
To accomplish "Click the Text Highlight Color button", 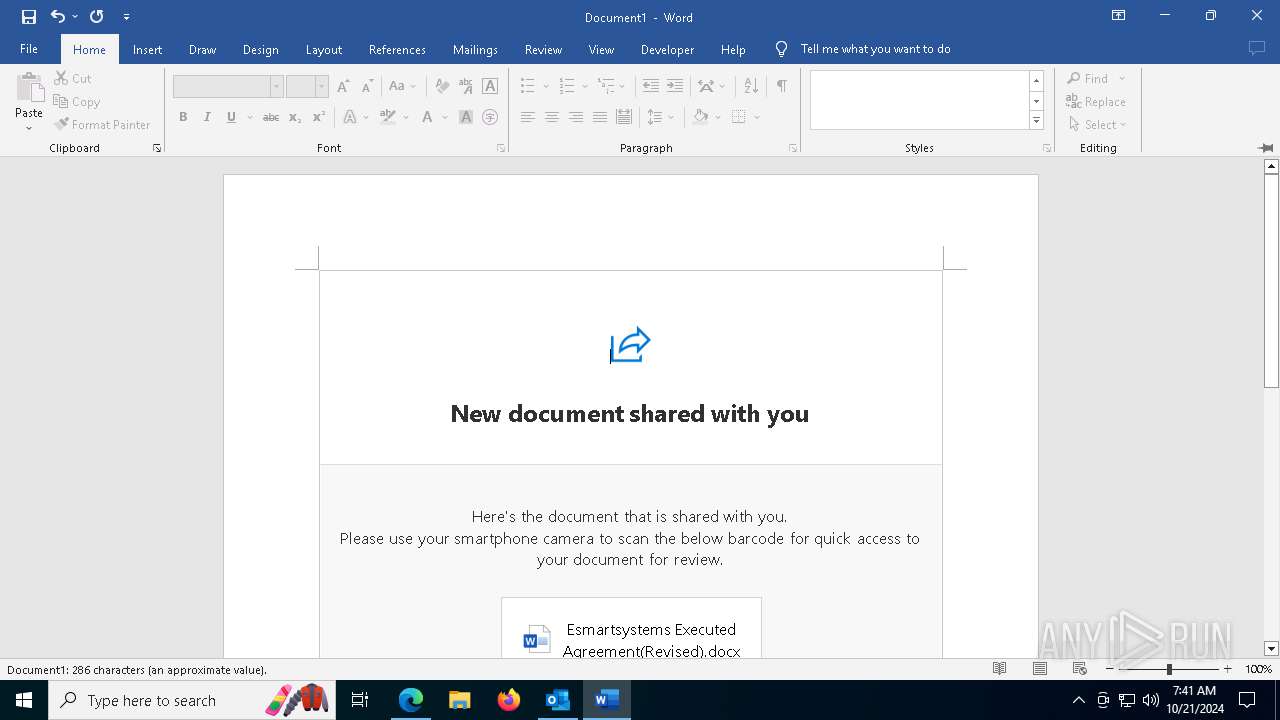I will (x=388, y=117).
